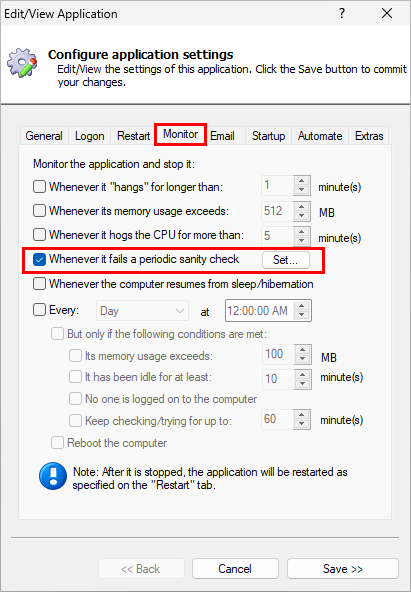
Task: Click the help question mark icon
Action: click(342, 14)
